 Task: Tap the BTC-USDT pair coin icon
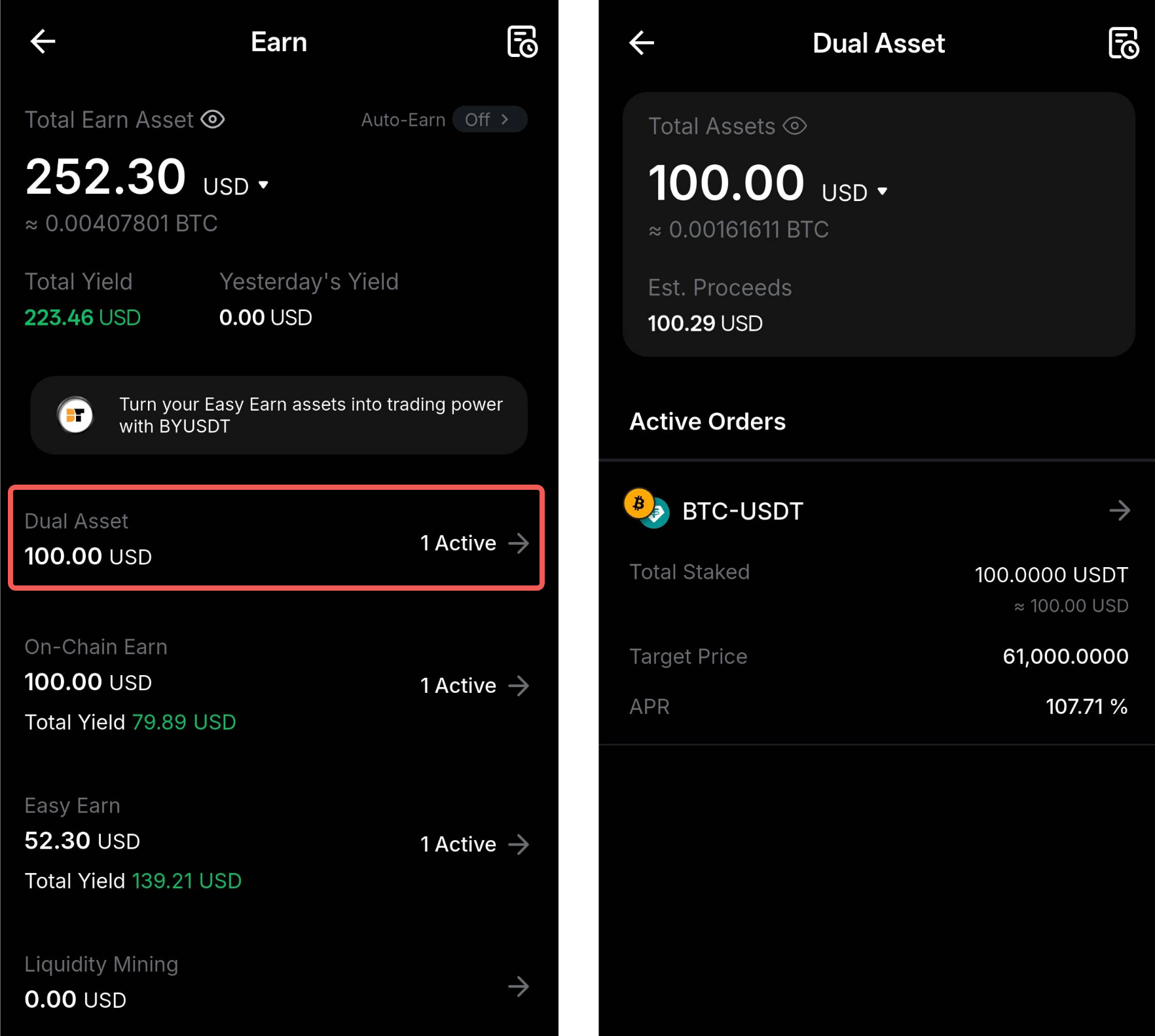(x=646, y=509)
